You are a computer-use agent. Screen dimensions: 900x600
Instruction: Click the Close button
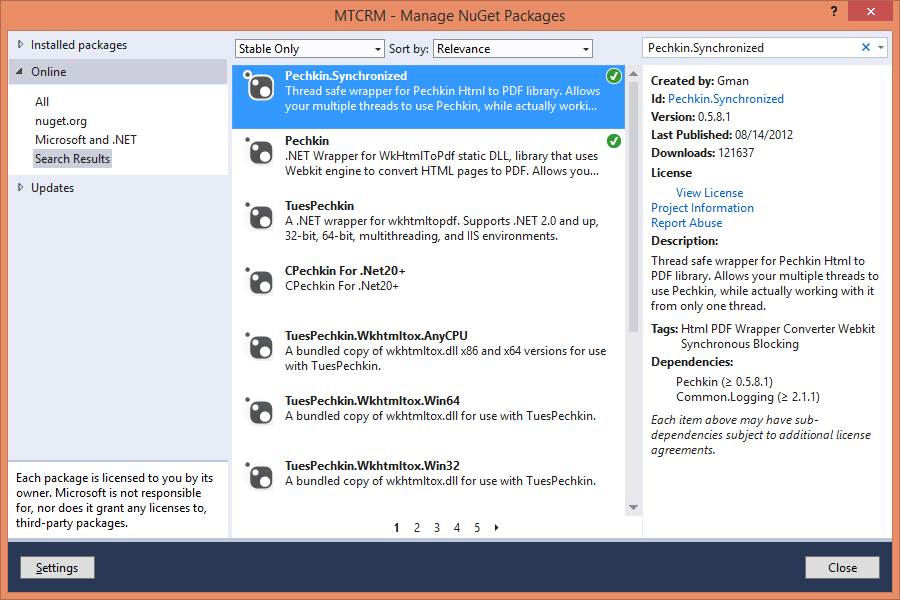click(x=842, y=567)
